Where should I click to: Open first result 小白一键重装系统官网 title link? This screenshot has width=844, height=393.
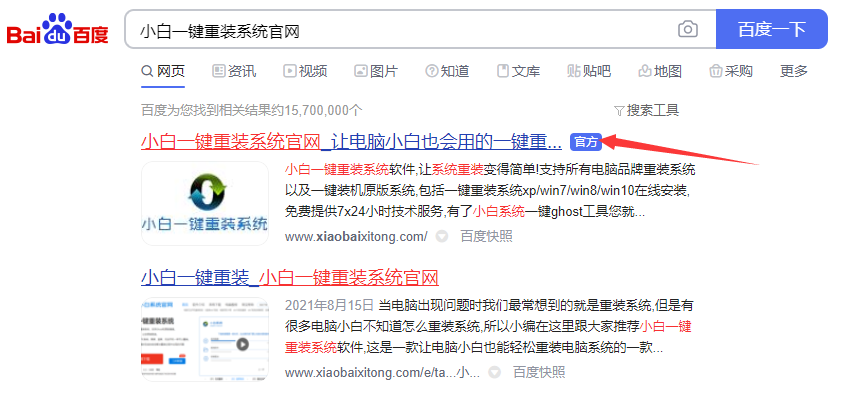(351, 142)
